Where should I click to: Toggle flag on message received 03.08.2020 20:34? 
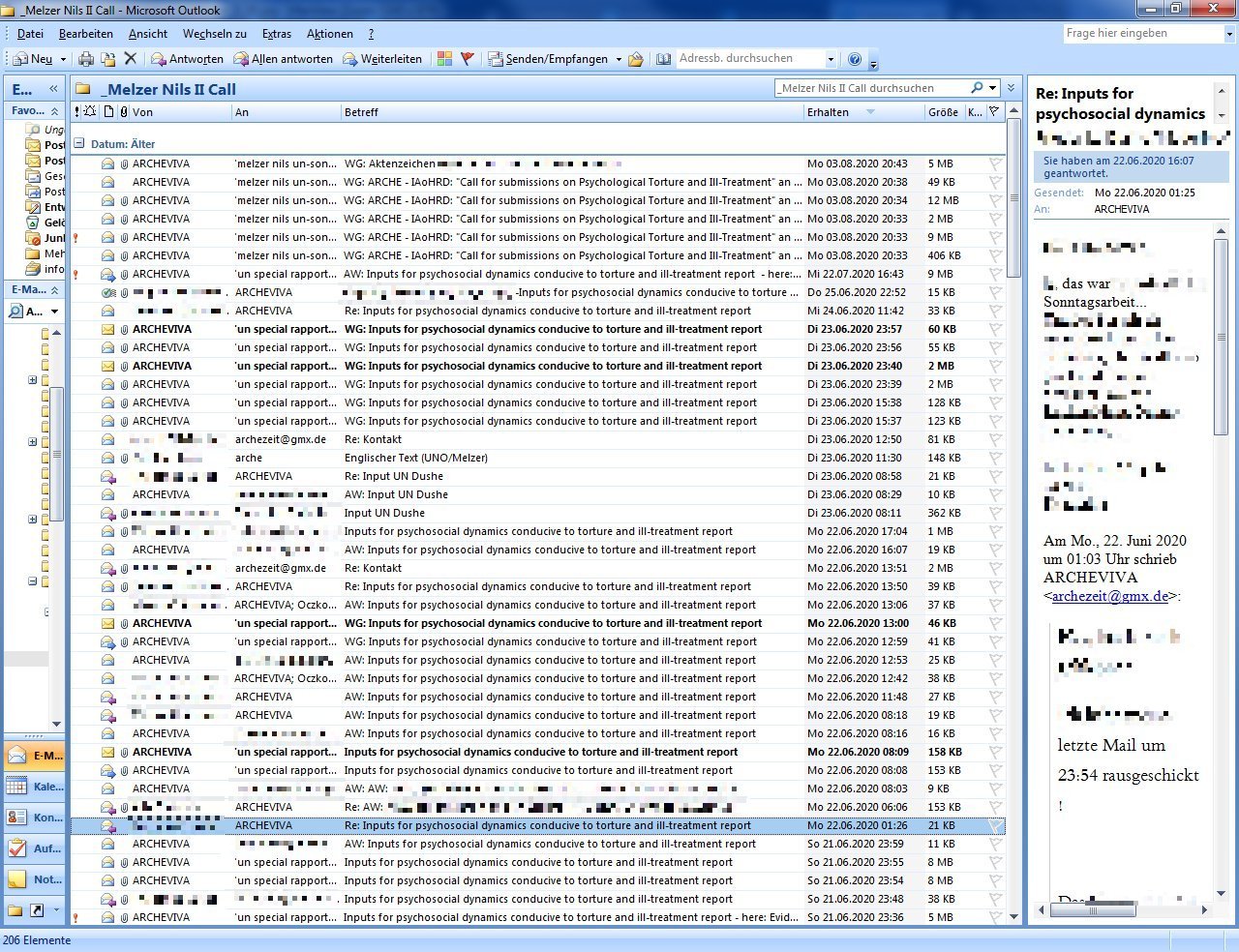[x=995, y=201]
